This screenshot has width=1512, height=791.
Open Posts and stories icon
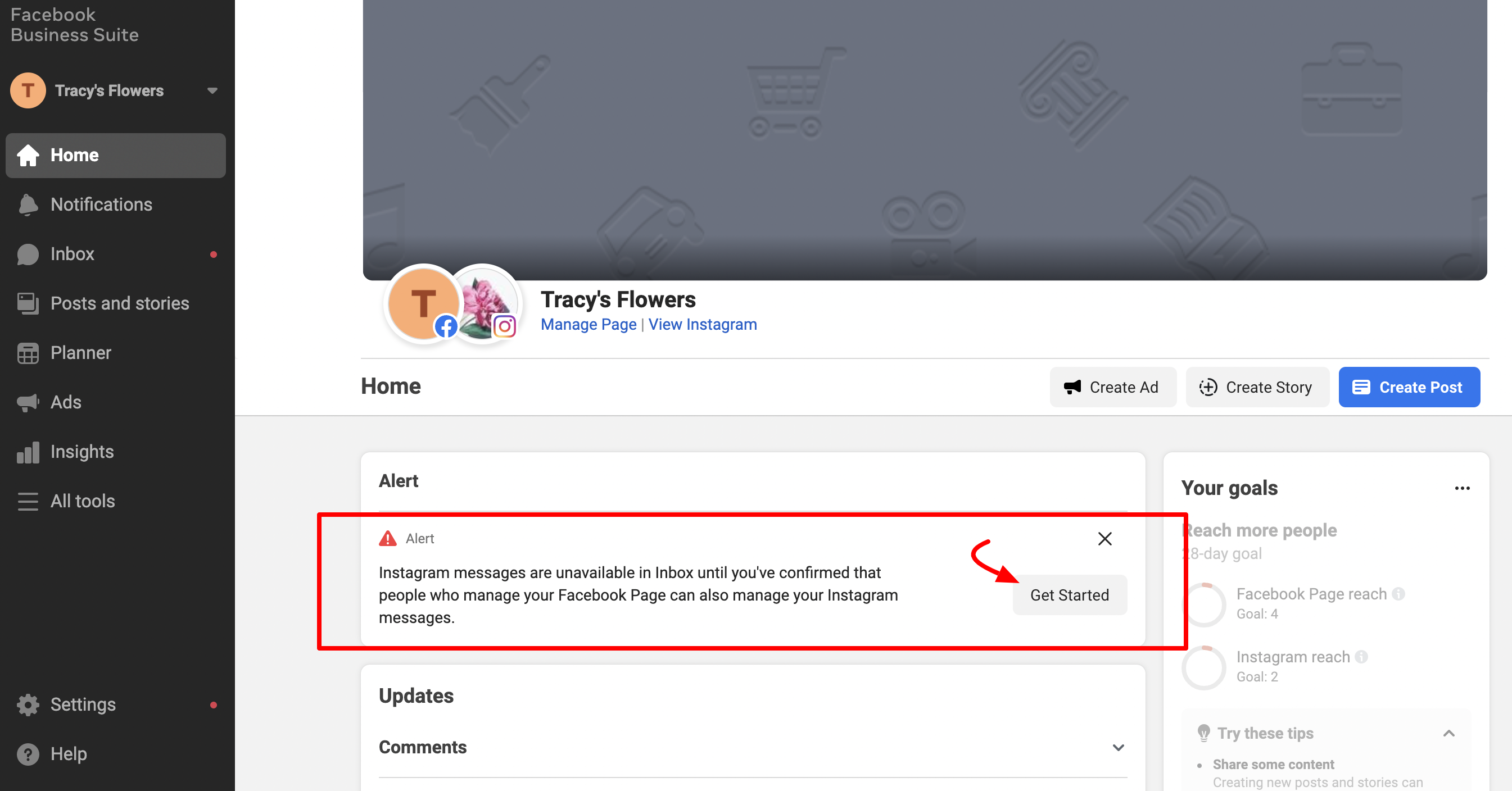[28, 303]
